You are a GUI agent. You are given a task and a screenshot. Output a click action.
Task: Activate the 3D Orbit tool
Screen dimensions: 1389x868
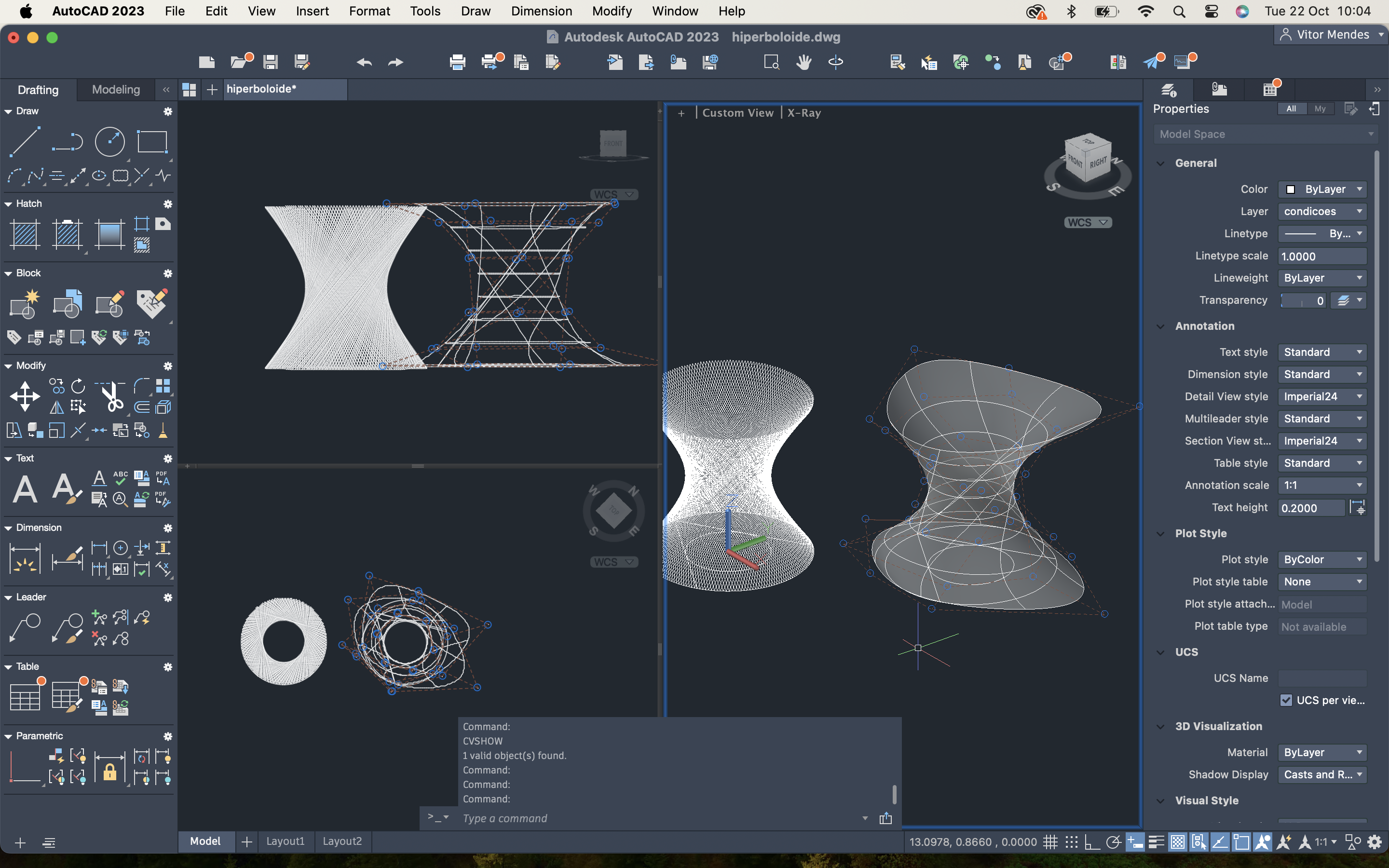coord(836,61)
